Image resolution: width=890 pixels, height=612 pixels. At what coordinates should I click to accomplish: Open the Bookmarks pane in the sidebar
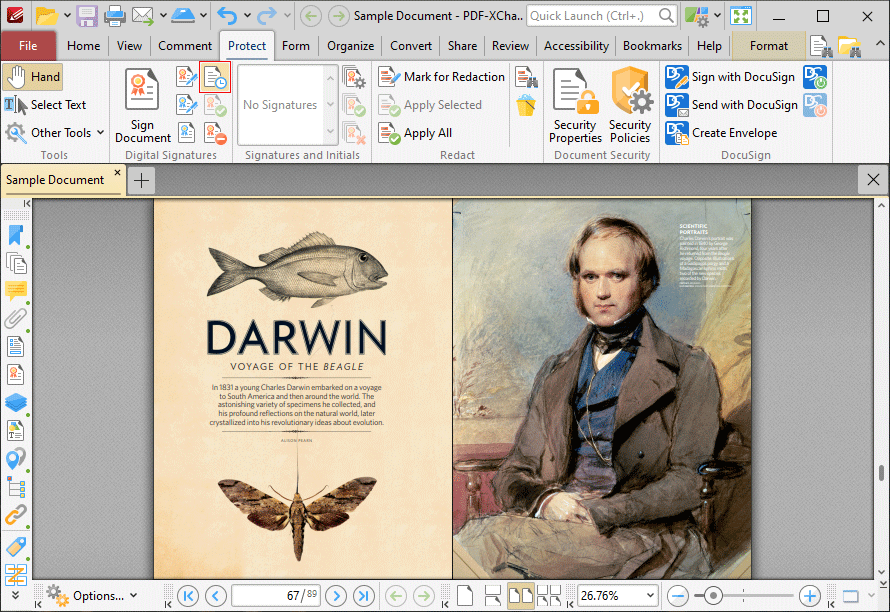(15, 236)
